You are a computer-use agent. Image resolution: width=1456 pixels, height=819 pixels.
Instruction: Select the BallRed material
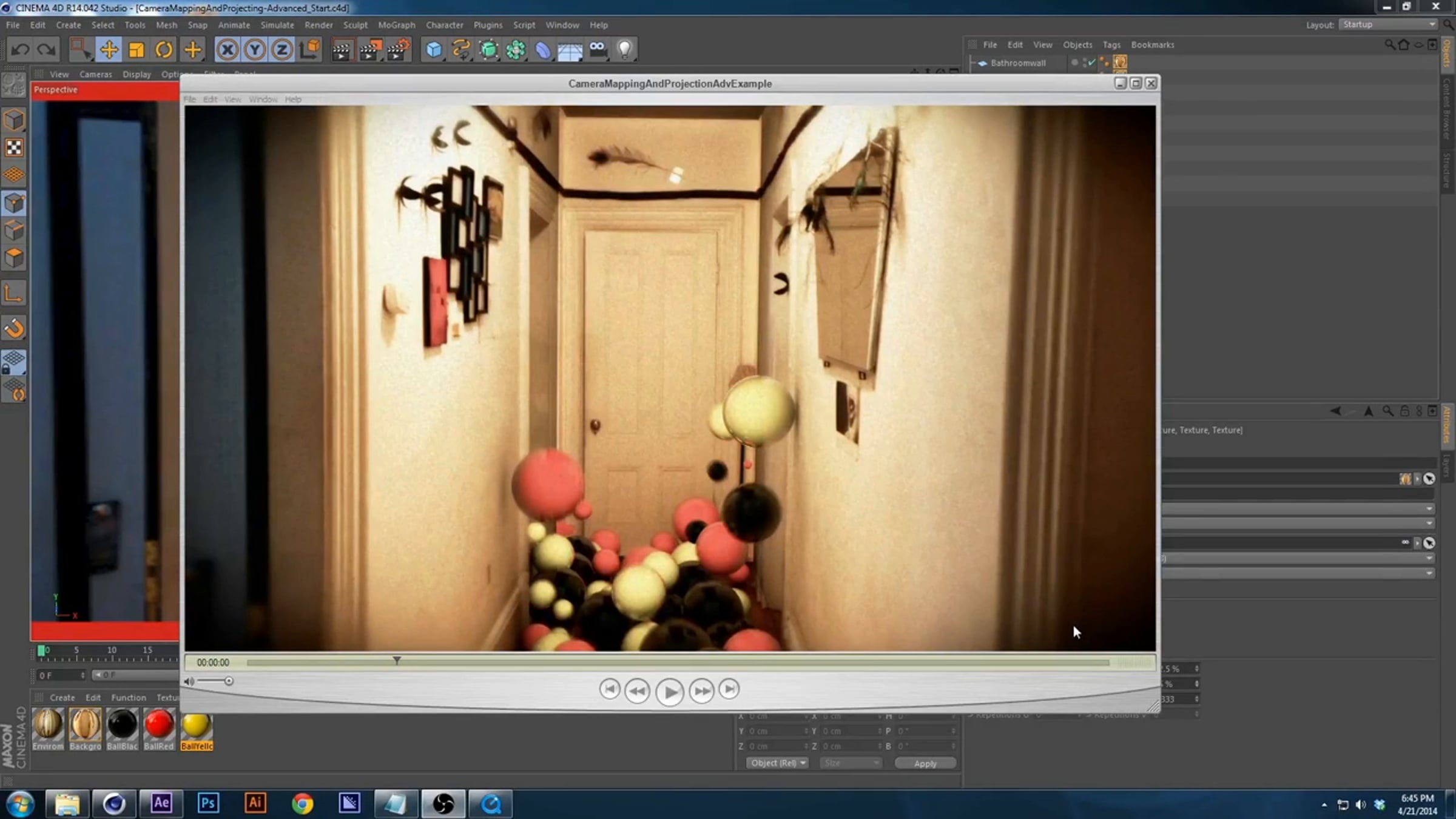point(159,730)
